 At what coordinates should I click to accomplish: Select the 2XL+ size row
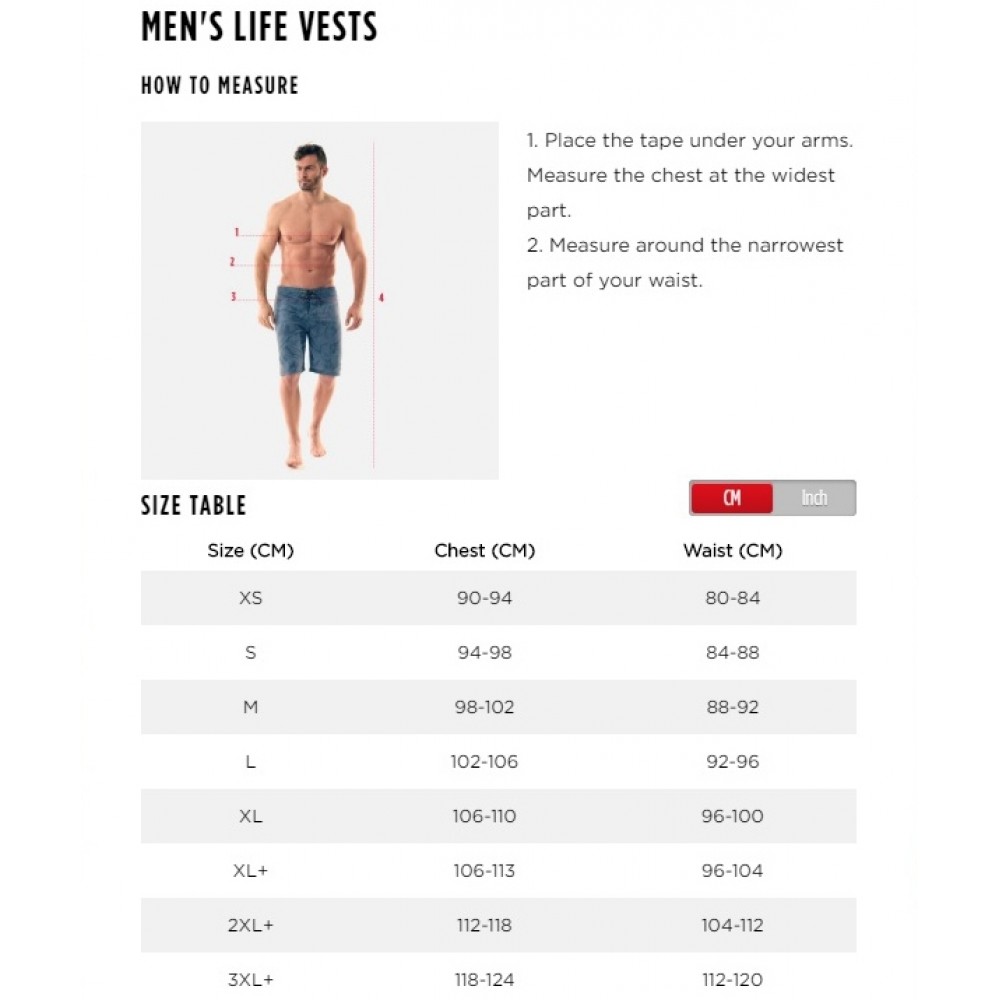(499, 925)
